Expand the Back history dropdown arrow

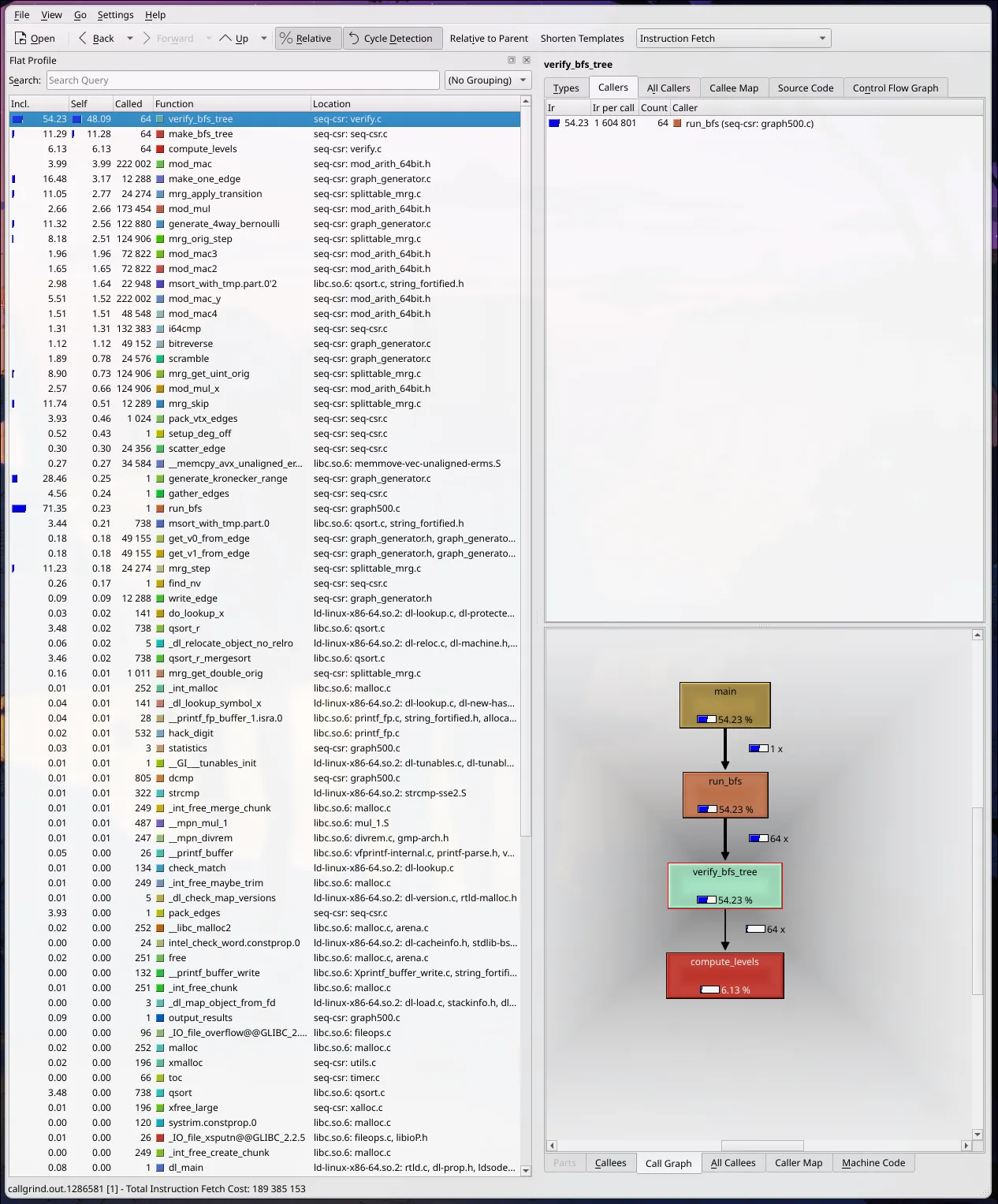[x=130, y=38]
